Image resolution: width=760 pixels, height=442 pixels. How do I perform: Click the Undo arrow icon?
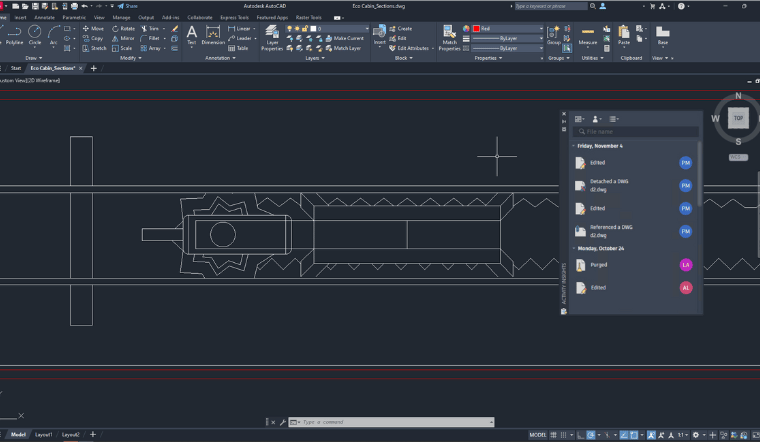(84, 6)
